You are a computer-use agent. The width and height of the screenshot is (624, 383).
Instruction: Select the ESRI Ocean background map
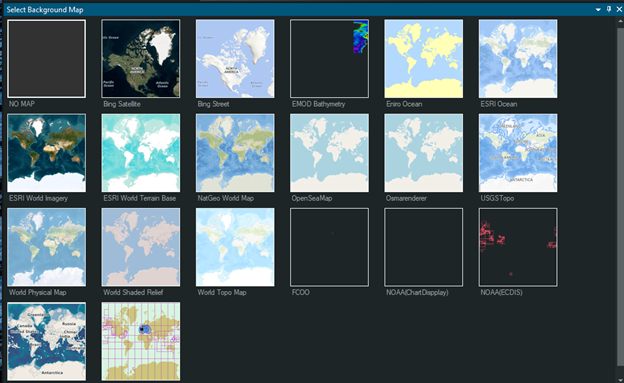[518, 59]
